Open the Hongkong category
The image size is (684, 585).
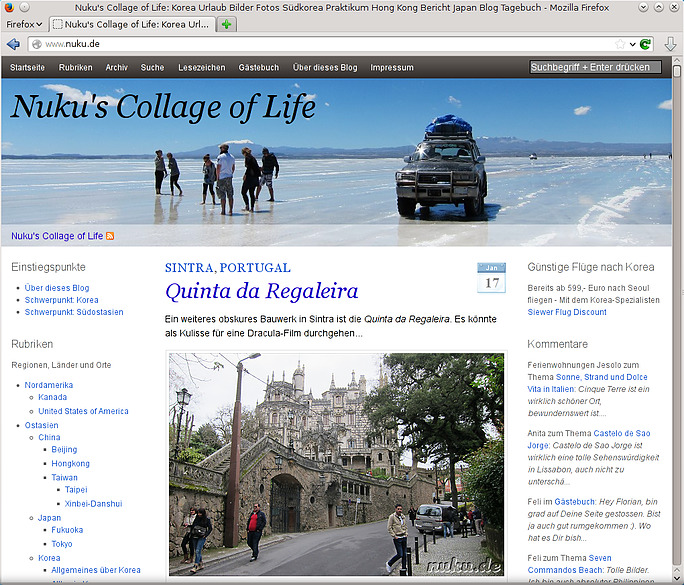71,464
